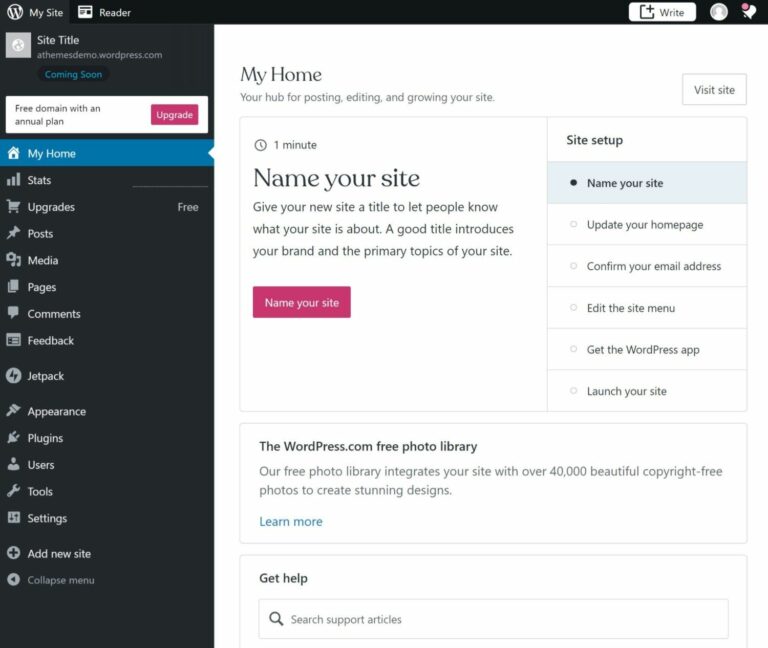This screenshot has width=768, height=648.
Task: Click the Plugins plug icon
Action: (x=14, y=437)
